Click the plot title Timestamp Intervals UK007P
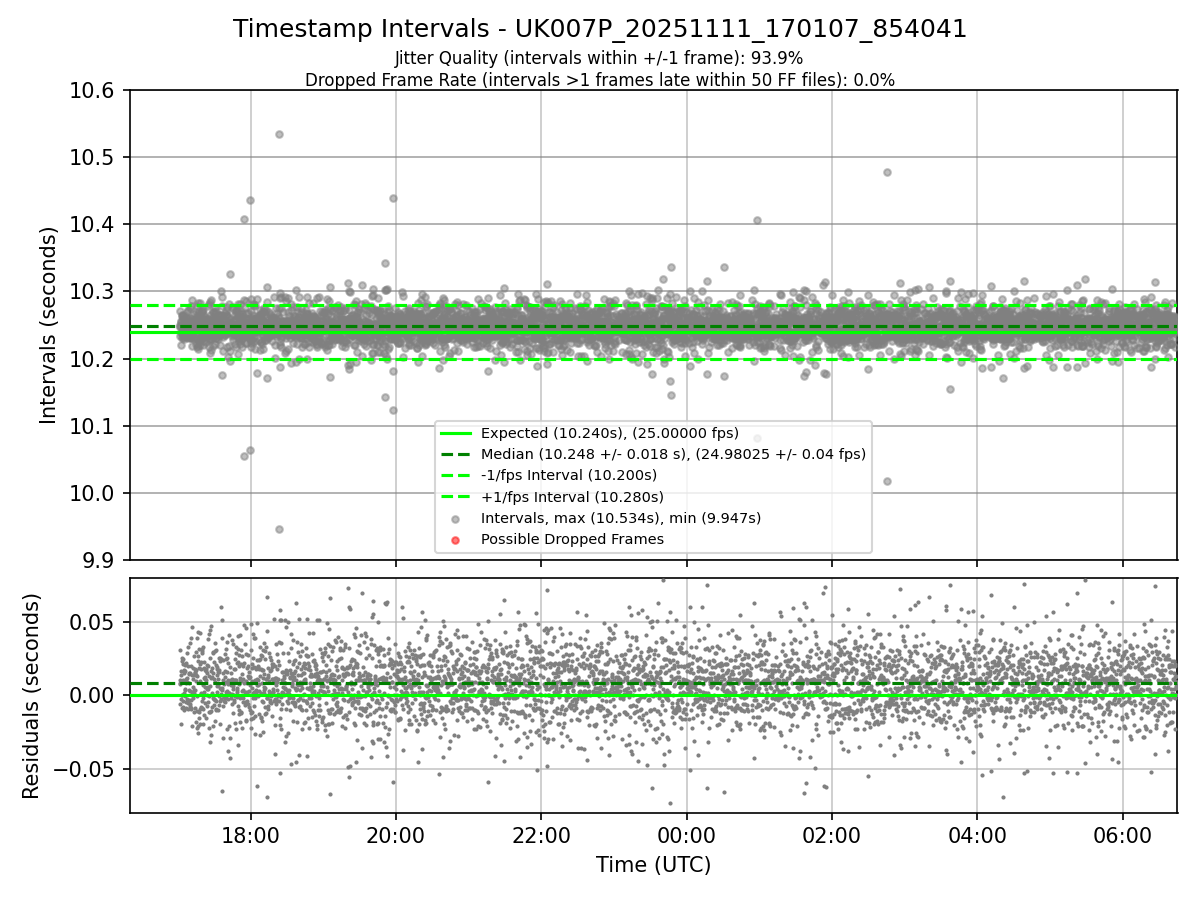 click(x=600, y=29)
